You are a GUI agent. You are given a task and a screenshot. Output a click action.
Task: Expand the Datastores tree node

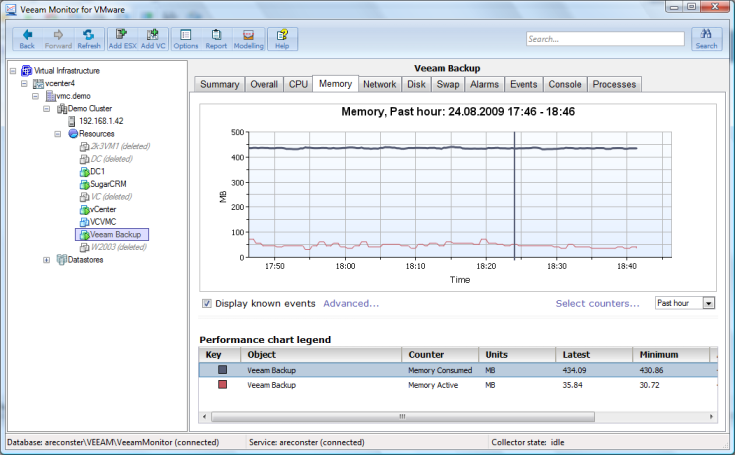46,260
